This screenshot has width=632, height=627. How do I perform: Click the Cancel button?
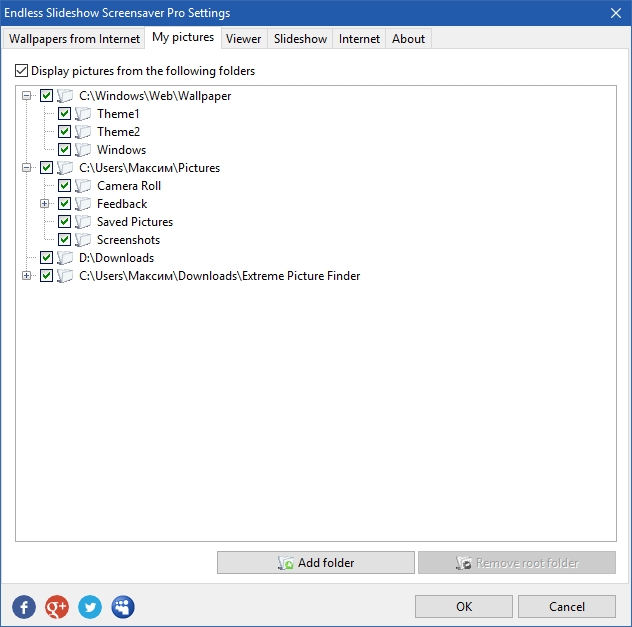tap(567, 606)
